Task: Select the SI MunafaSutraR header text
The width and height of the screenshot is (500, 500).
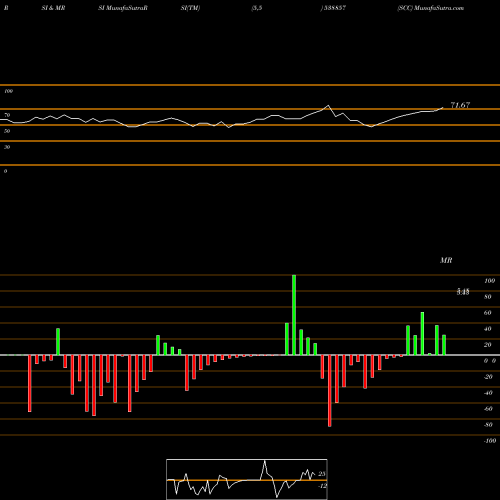Action: pos(123,8)
